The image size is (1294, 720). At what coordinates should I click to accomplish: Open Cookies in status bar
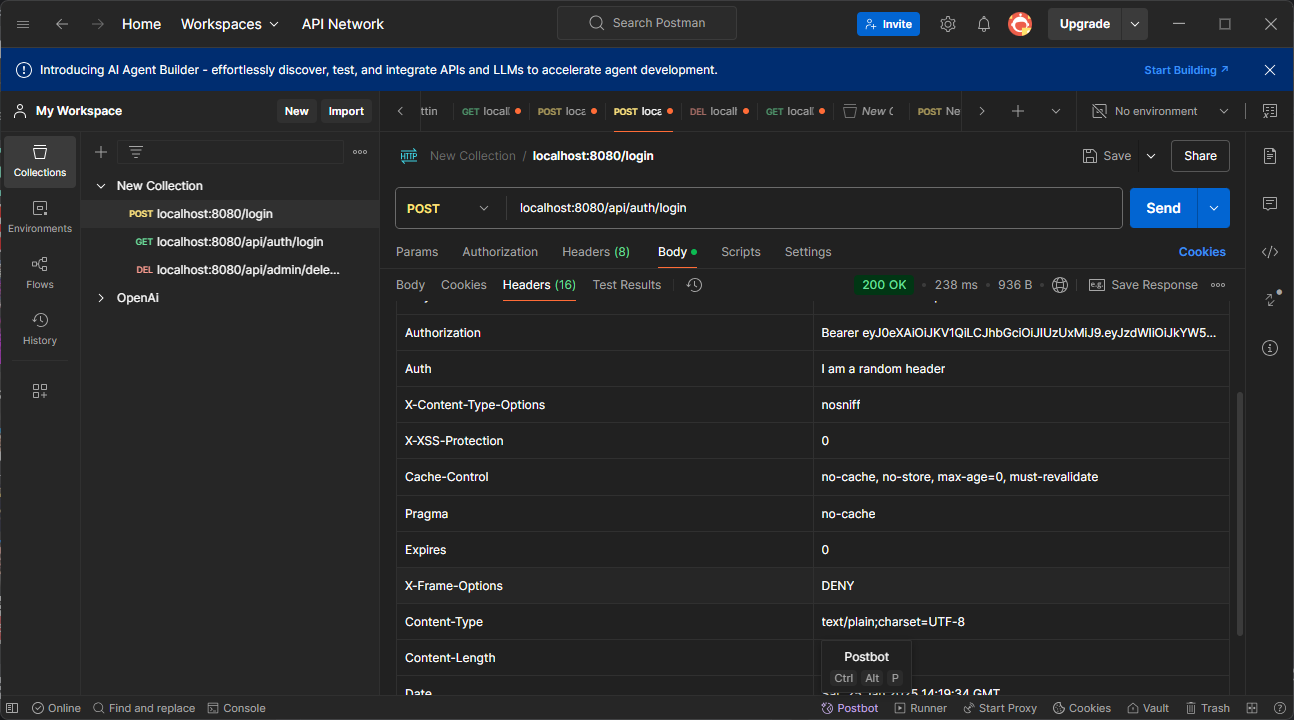point(1081,708)
